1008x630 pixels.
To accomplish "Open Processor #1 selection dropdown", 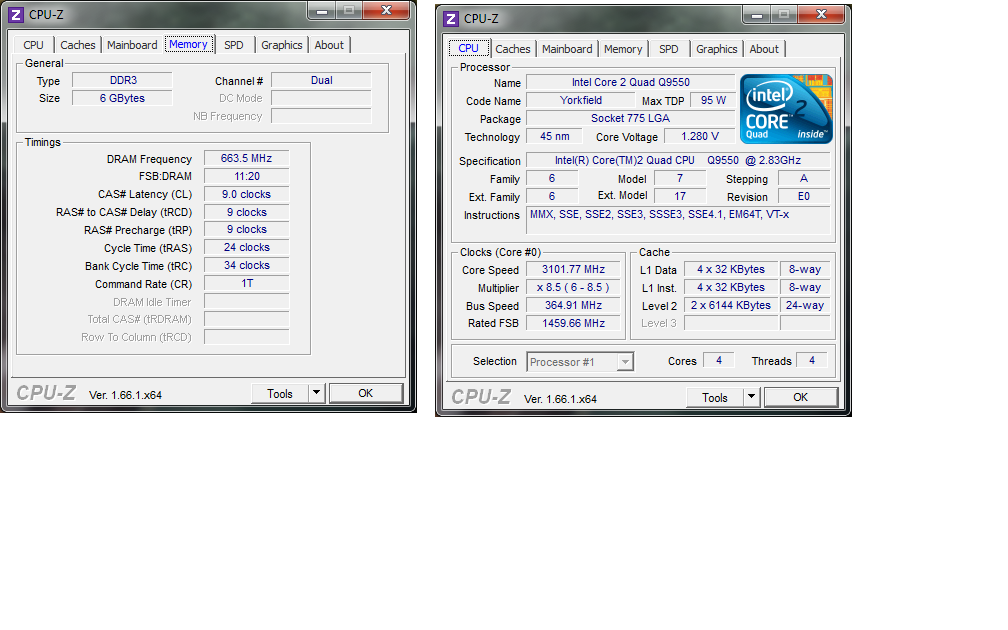I will tap(580, 362).
